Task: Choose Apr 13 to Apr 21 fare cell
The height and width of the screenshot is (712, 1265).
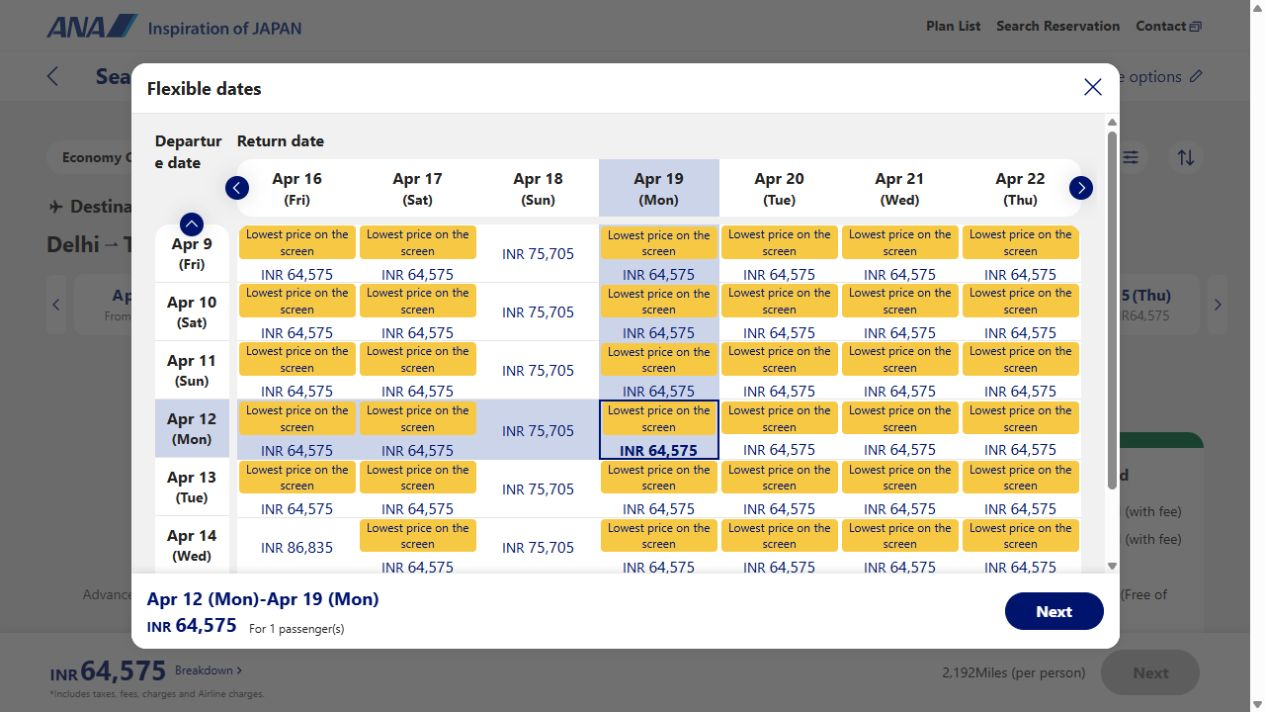Action: coord(899,488)
